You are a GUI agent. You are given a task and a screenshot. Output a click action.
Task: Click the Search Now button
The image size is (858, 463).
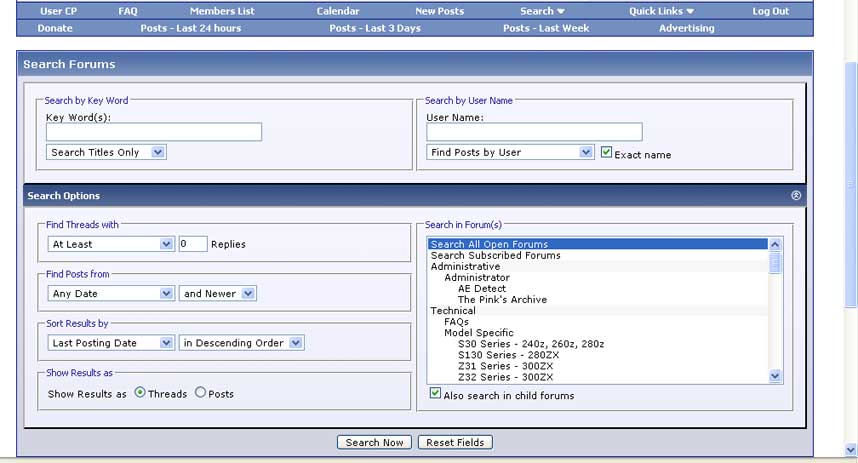[374, 442]
